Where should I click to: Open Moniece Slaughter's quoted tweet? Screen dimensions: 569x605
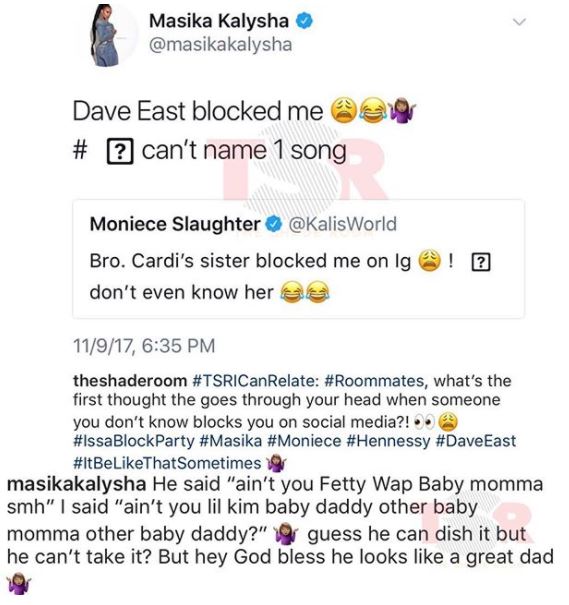coord(298,259)
